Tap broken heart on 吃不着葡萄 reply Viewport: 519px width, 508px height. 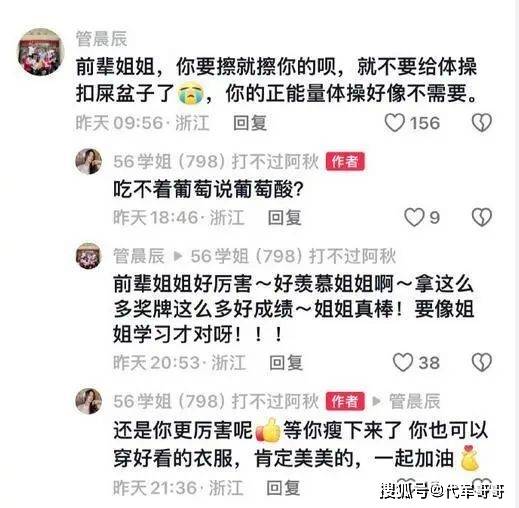click(482, 217)
